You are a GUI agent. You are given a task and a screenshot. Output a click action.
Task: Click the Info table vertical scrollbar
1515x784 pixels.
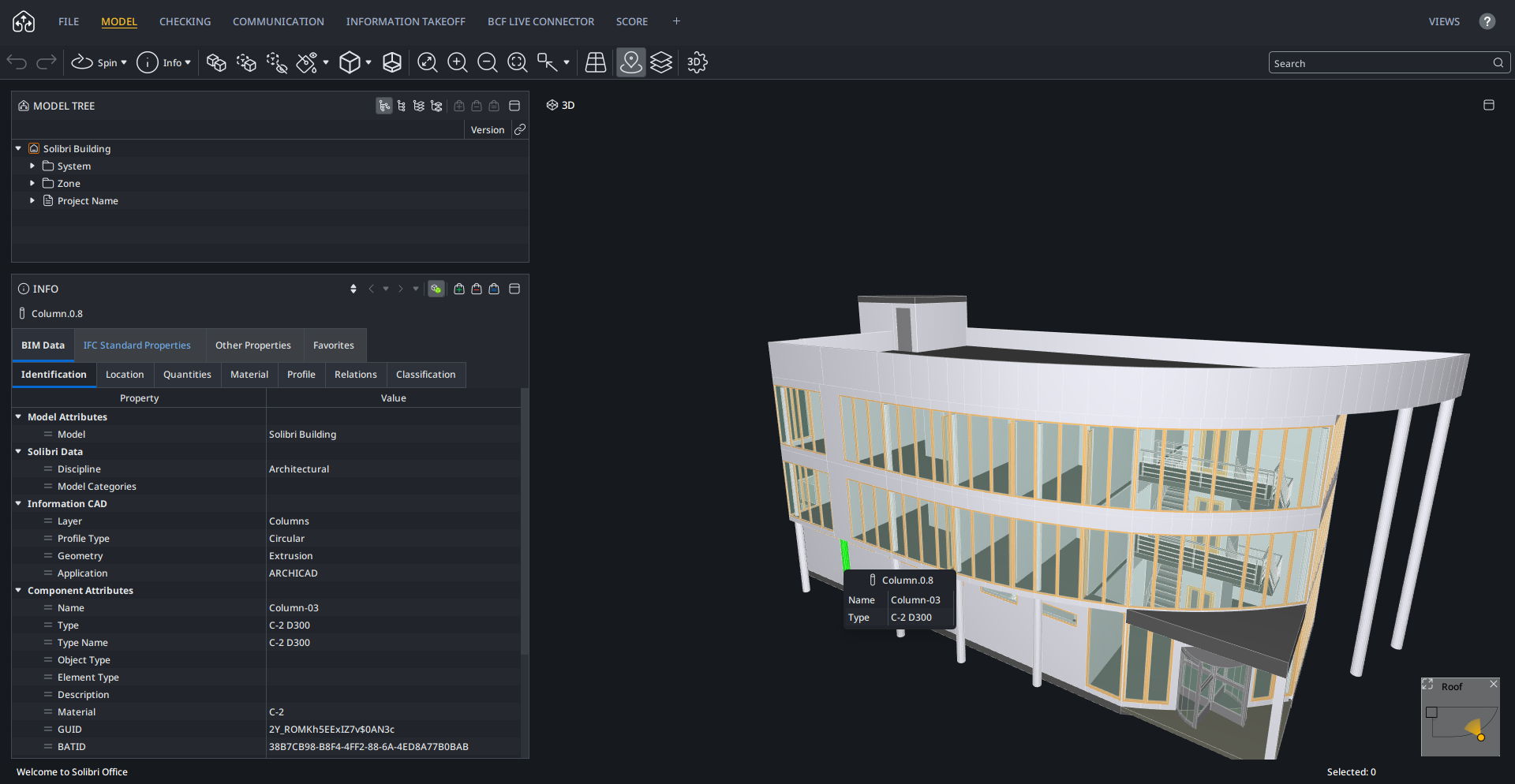[525, 521]
